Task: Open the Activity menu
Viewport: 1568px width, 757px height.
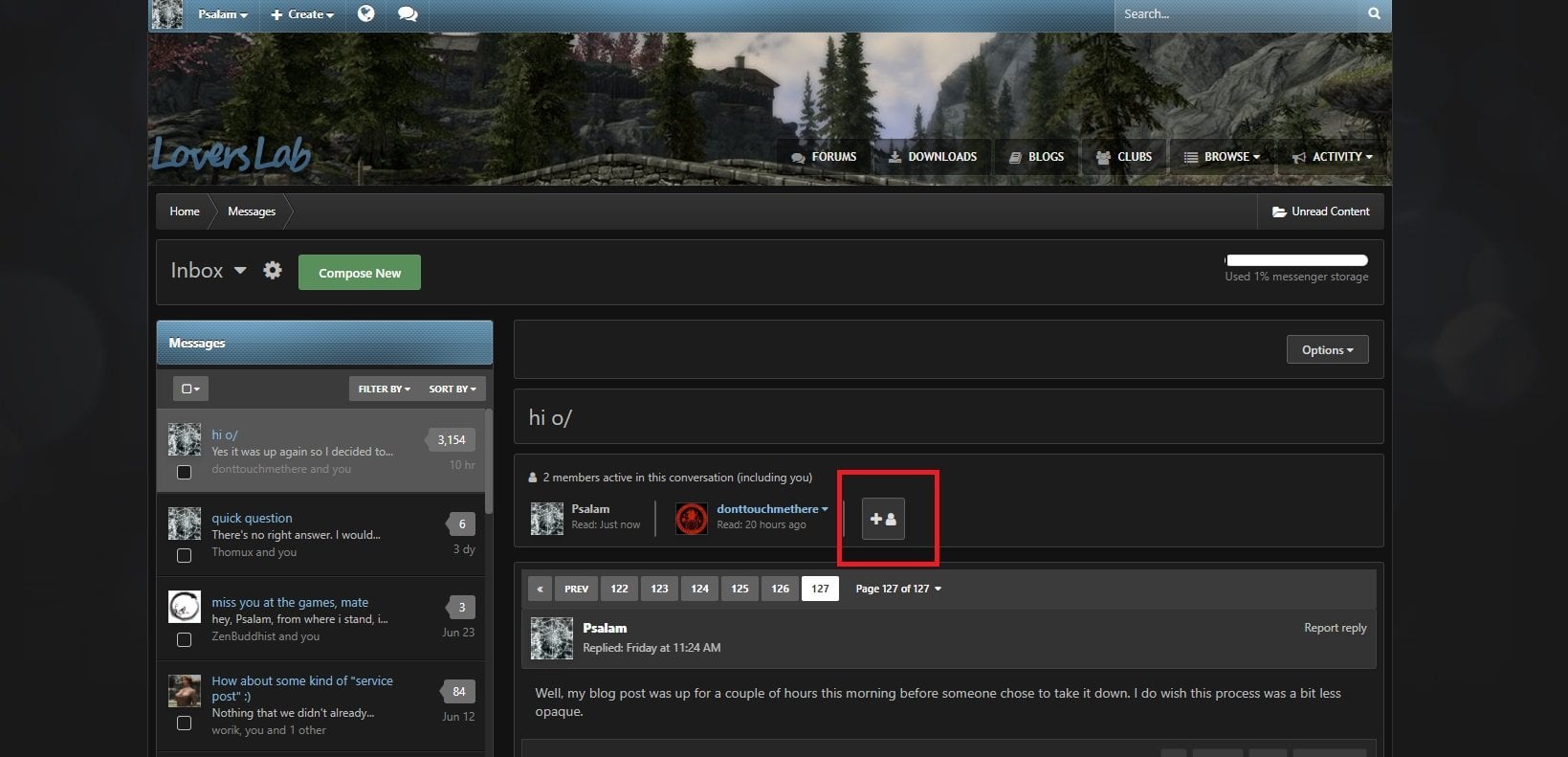Action: click(x=1332, y=157)
